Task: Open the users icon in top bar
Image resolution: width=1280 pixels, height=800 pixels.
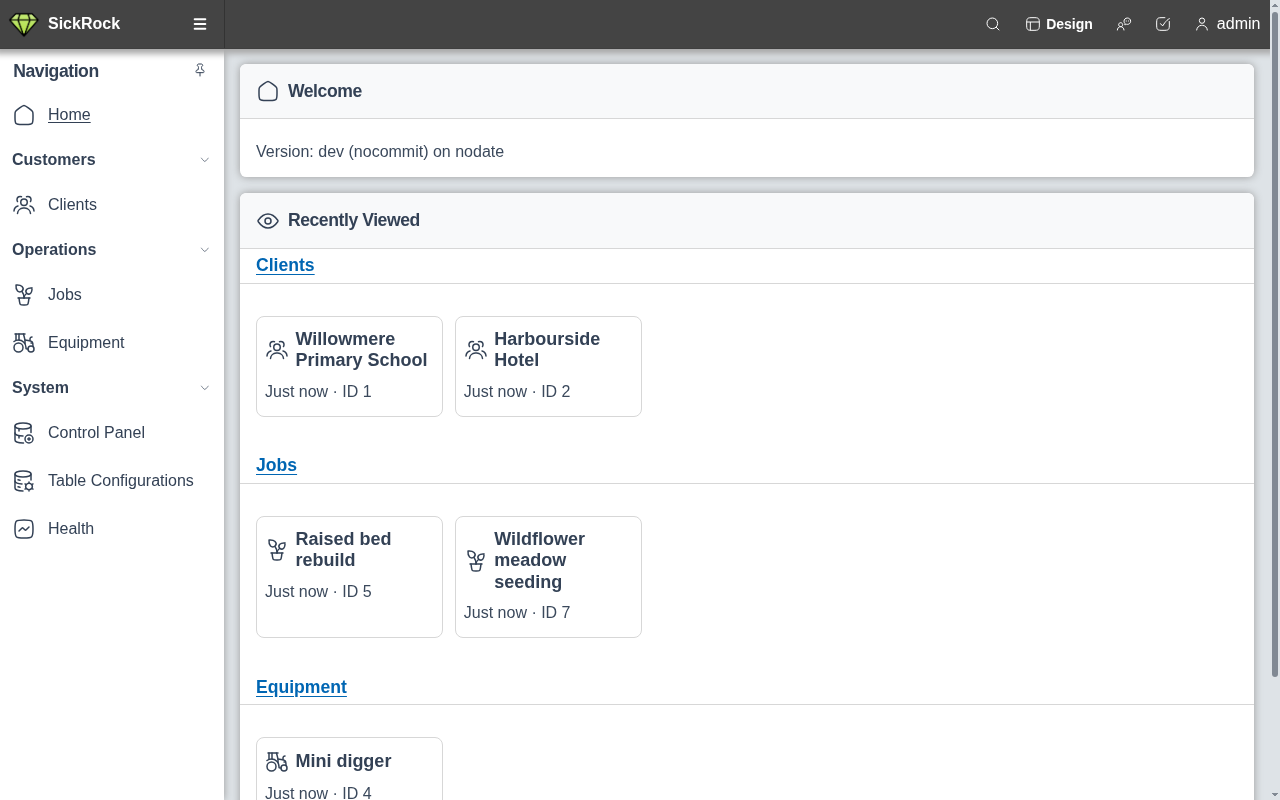Action: [1124, 24]
